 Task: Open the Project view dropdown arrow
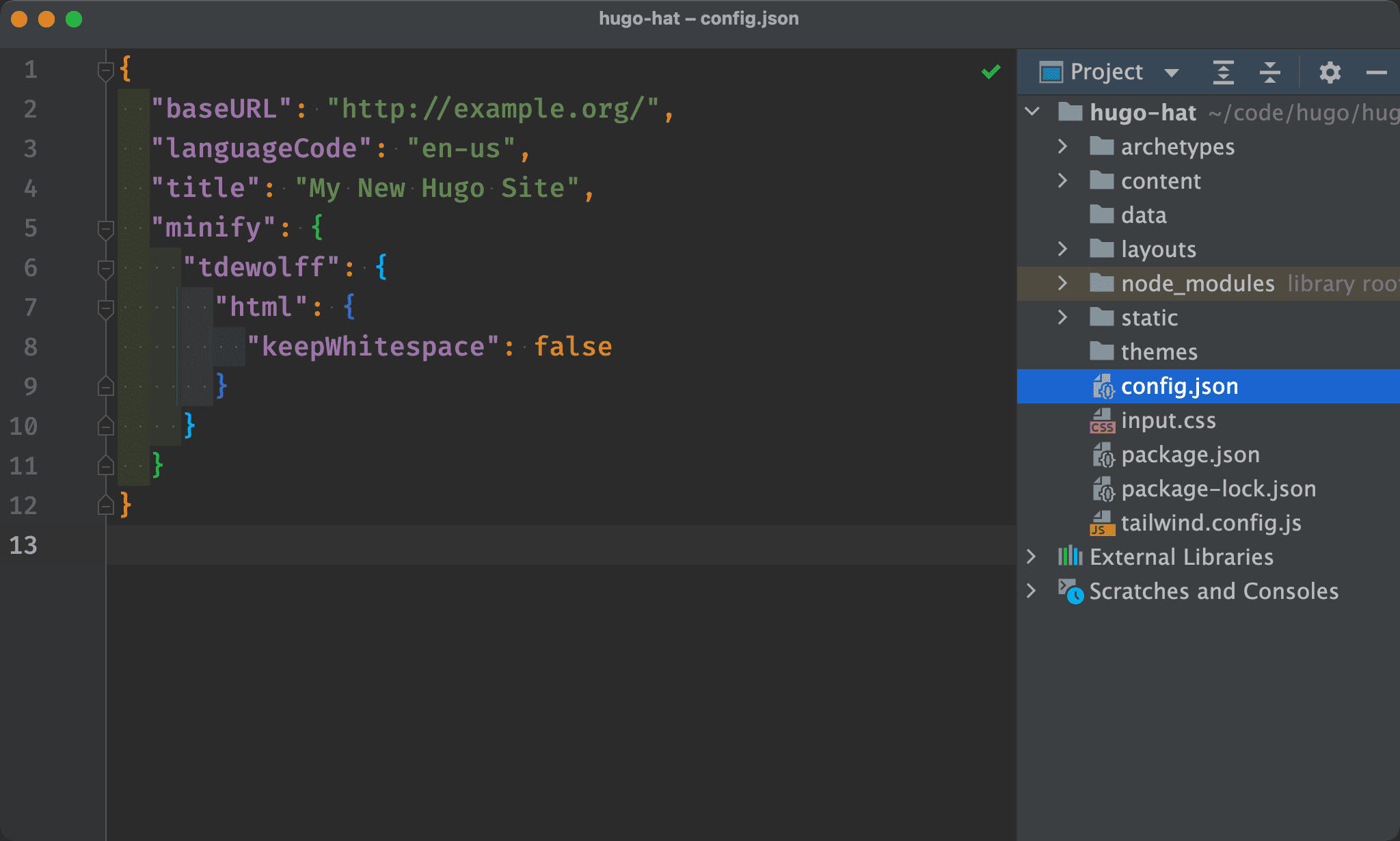click(1171, 72)
